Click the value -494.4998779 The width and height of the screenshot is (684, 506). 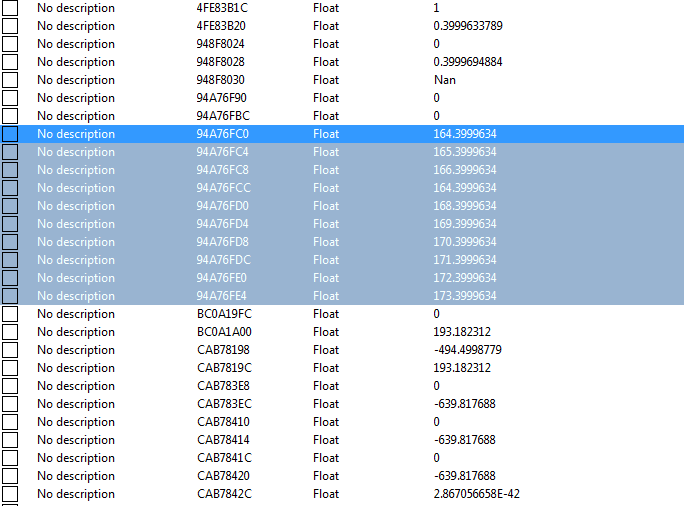tap(467, 350)
